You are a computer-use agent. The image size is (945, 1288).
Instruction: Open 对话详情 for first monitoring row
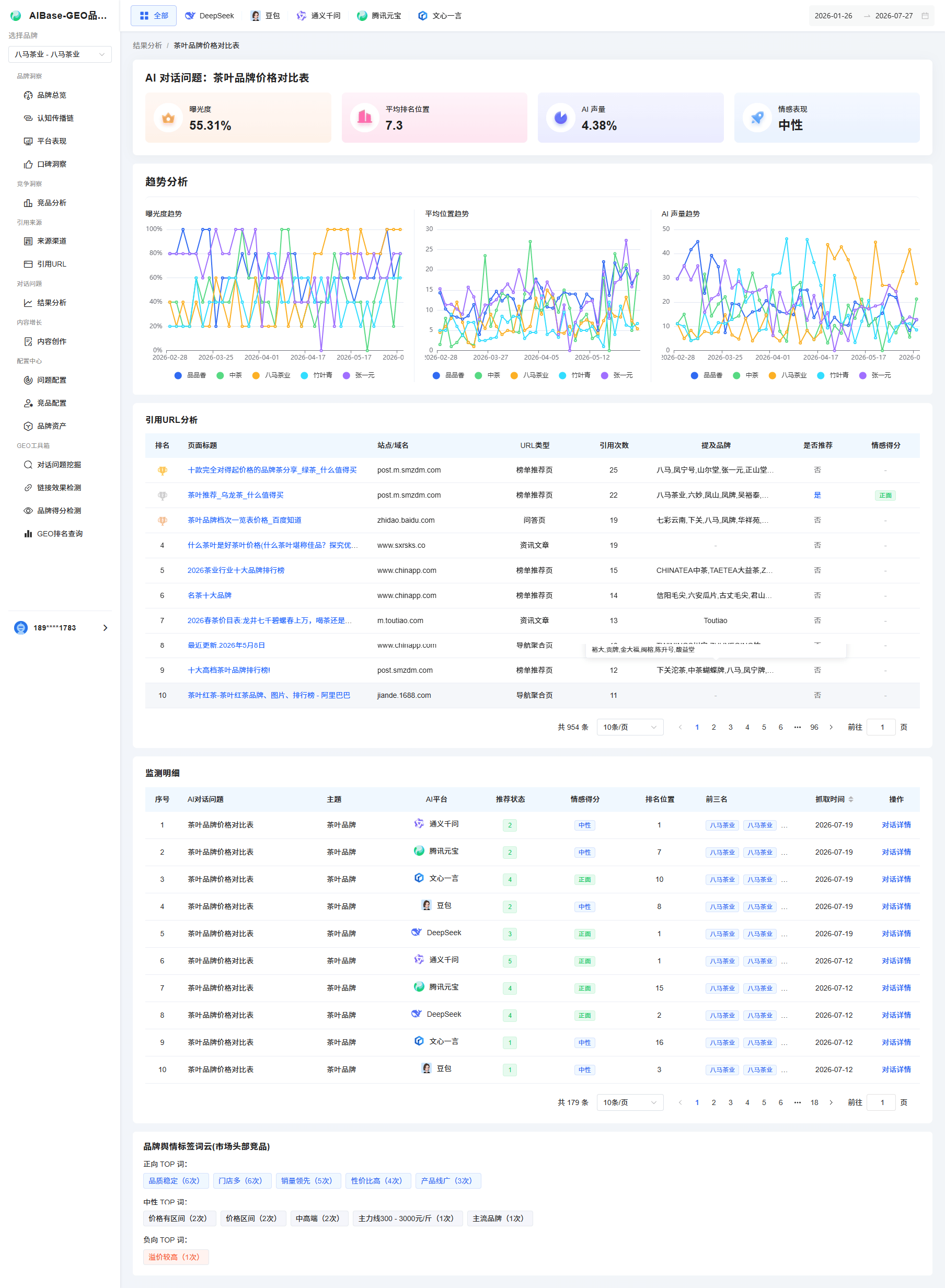tap(896, 825)
